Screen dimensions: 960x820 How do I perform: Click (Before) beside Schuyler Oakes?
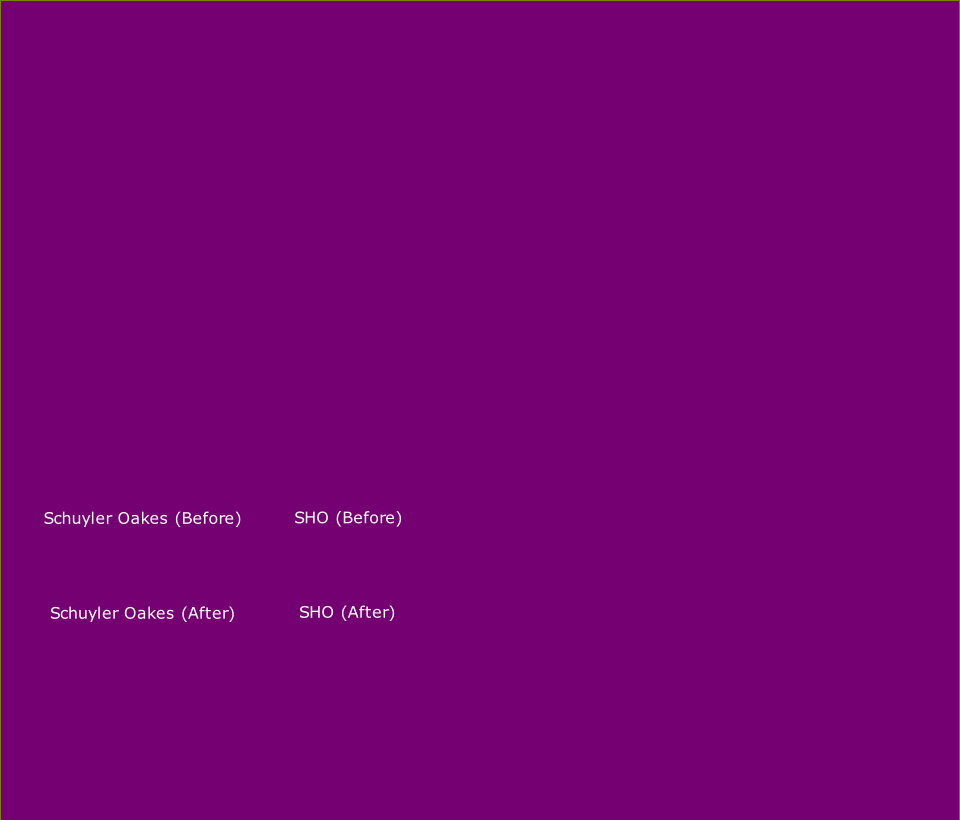(208, 518)
